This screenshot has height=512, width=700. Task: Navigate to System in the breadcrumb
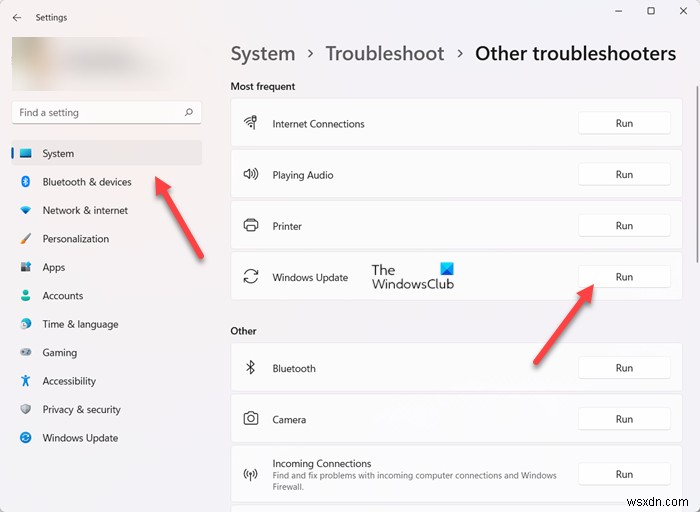click(263, 54)
